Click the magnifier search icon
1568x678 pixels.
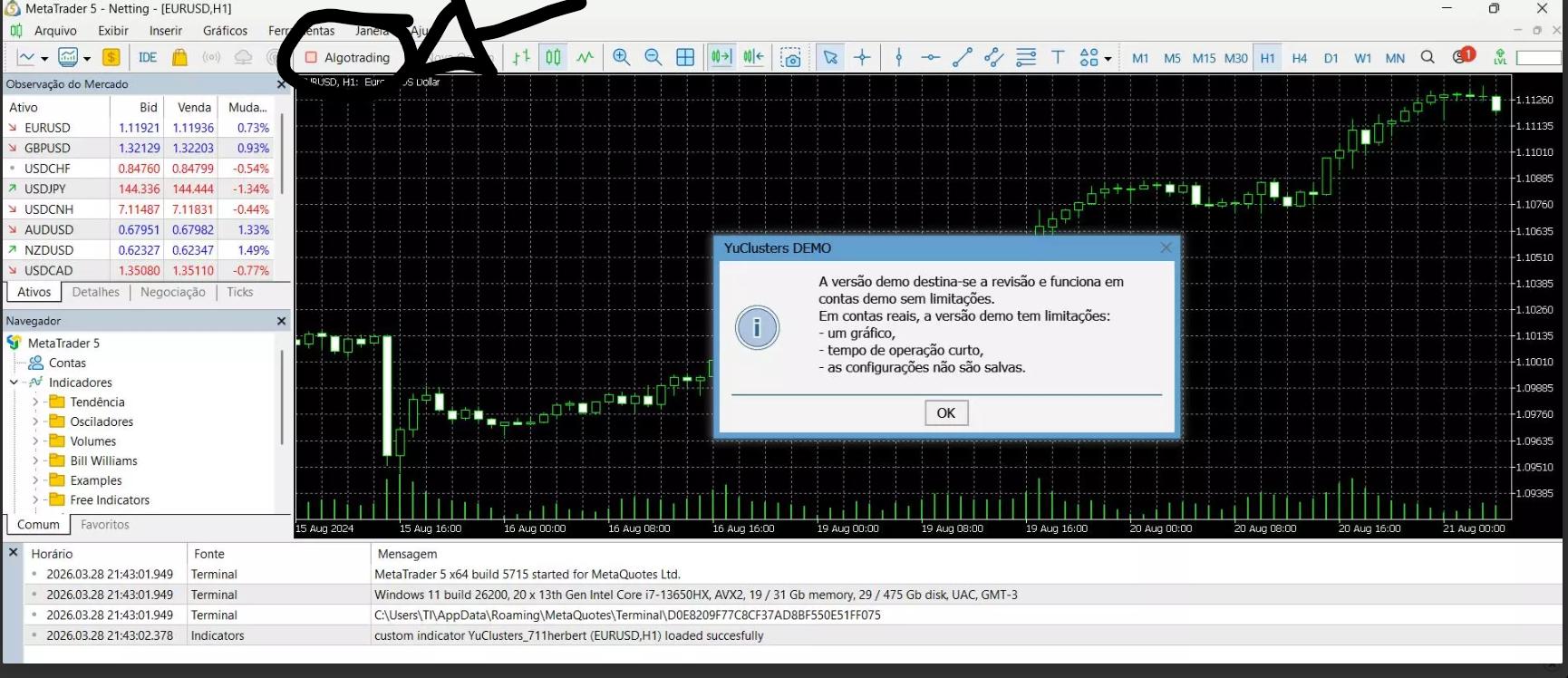click(1428, 57)
